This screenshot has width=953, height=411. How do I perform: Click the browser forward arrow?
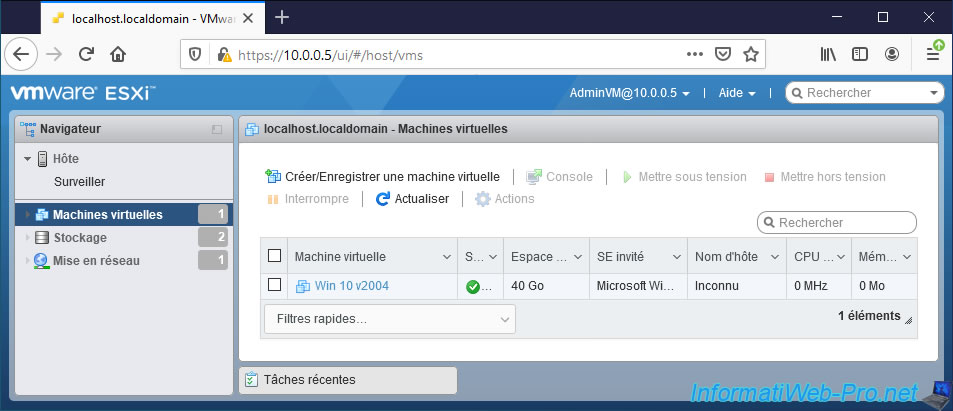(x=54, y=55)
